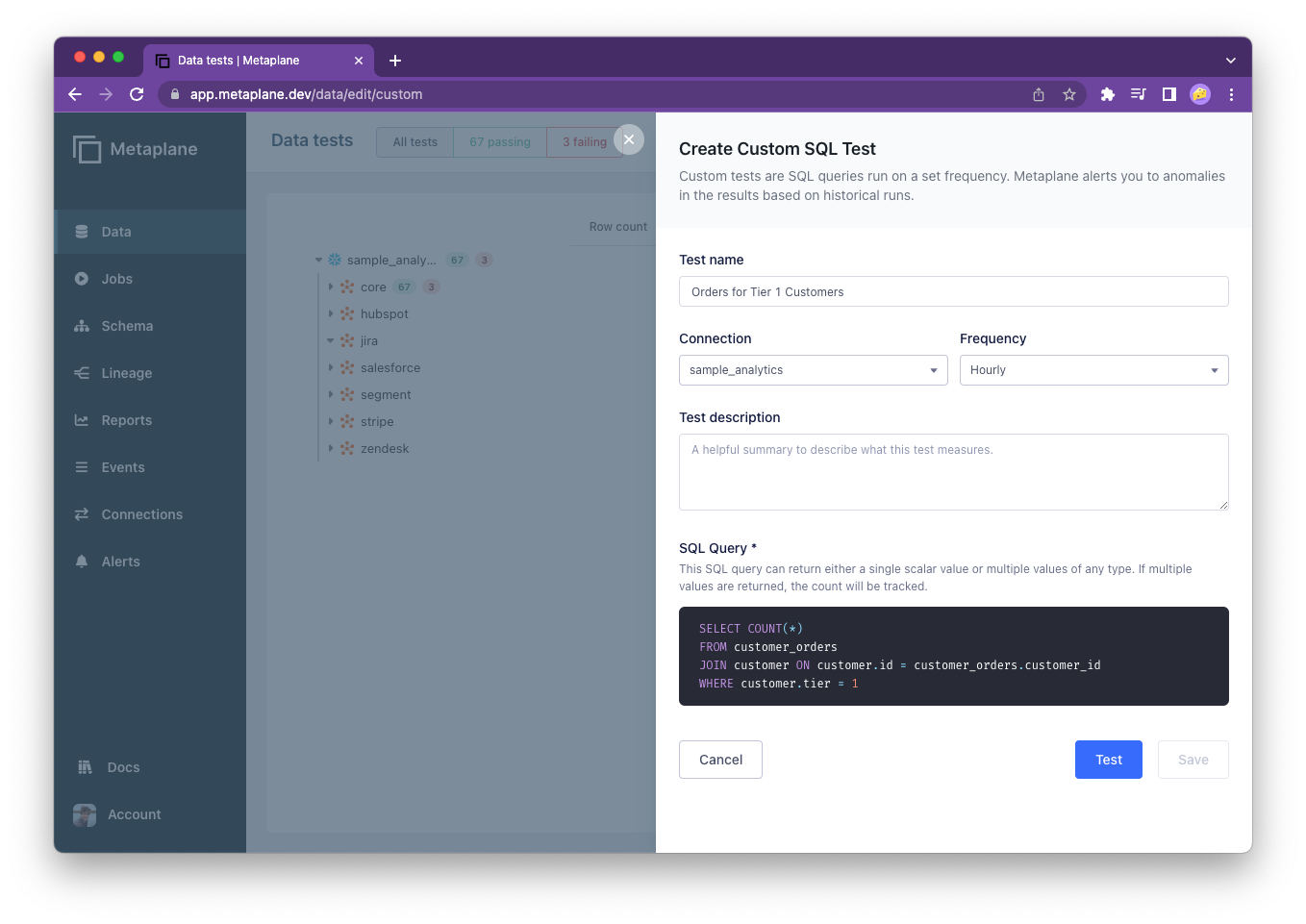Open the Schema page icon
The height and width of the screenshot is (924, 1306).
[82, 326]
